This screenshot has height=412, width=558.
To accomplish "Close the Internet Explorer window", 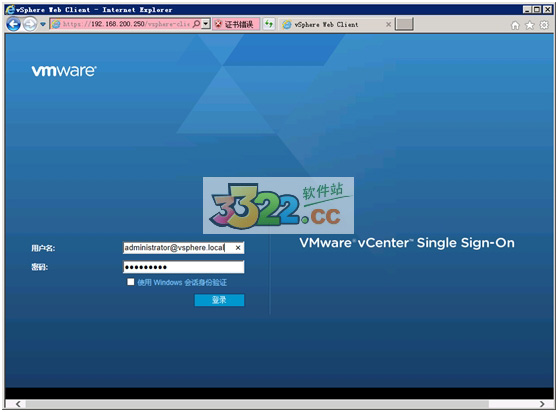I will 547,10.
